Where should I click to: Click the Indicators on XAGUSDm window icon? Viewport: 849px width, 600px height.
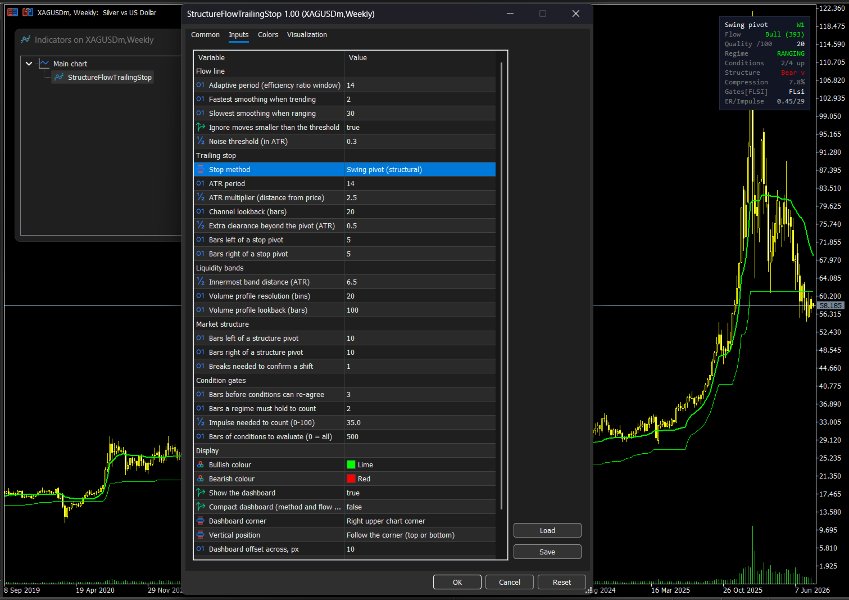click(x=25, y=40)
